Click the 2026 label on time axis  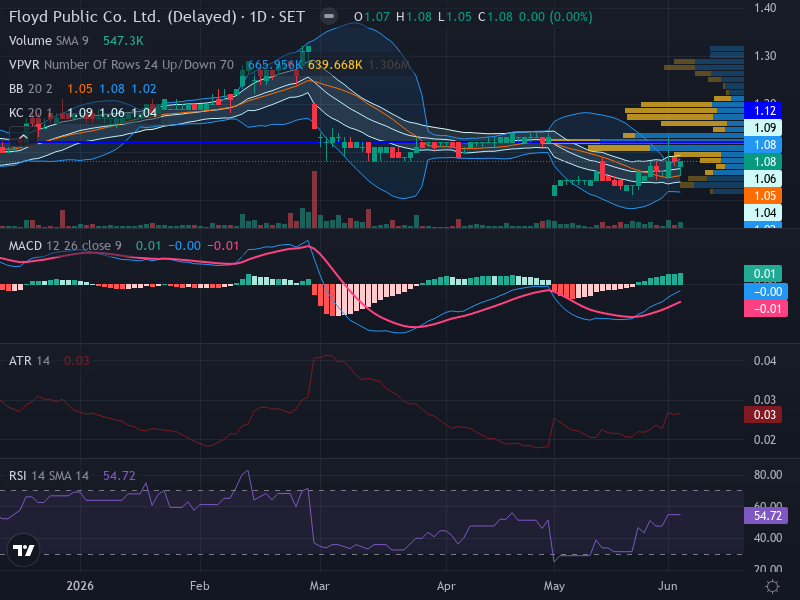[80, 586]
